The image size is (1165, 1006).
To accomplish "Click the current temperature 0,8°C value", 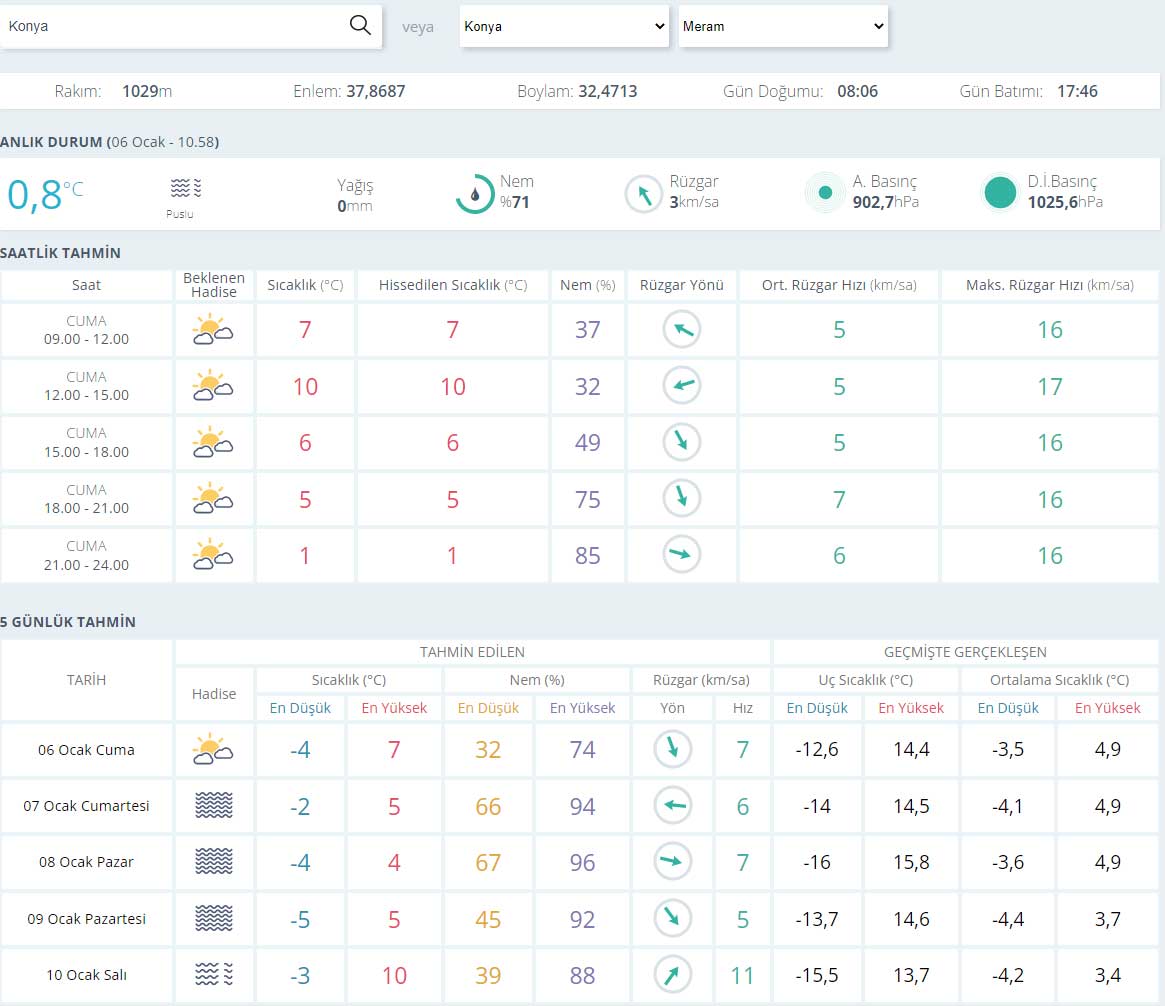I will point(45,195).
